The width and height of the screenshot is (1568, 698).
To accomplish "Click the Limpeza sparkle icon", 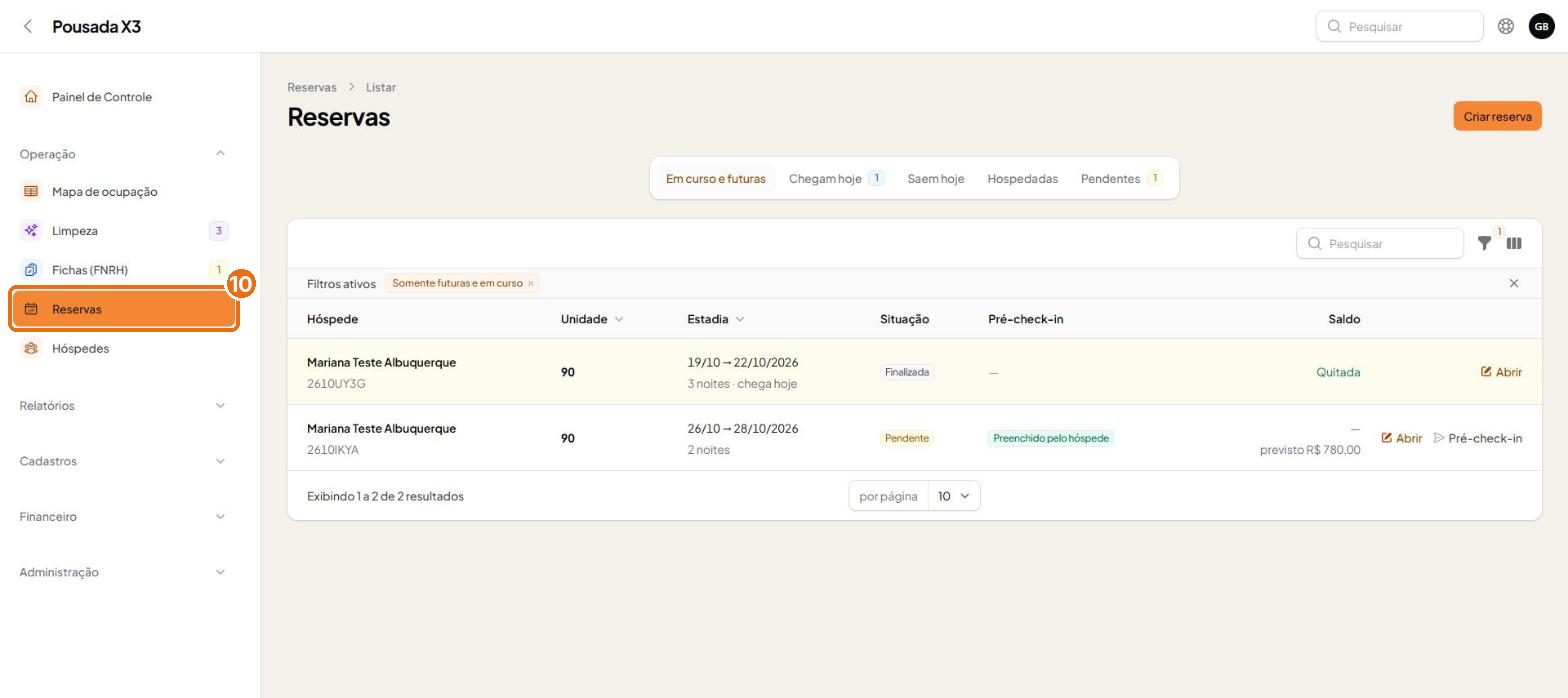I will [x=31, y=231].
